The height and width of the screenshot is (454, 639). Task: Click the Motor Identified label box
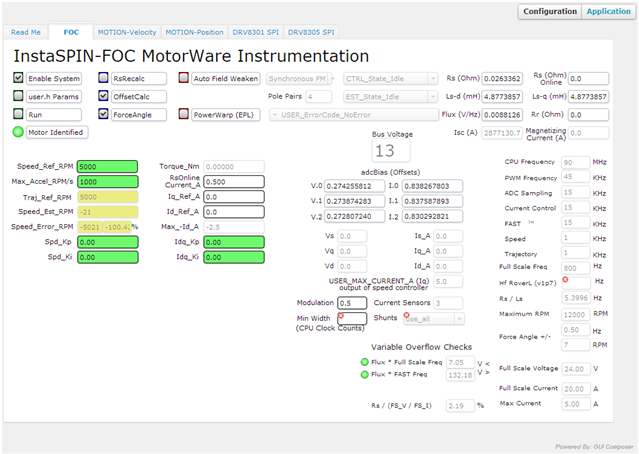pos(57,132)
